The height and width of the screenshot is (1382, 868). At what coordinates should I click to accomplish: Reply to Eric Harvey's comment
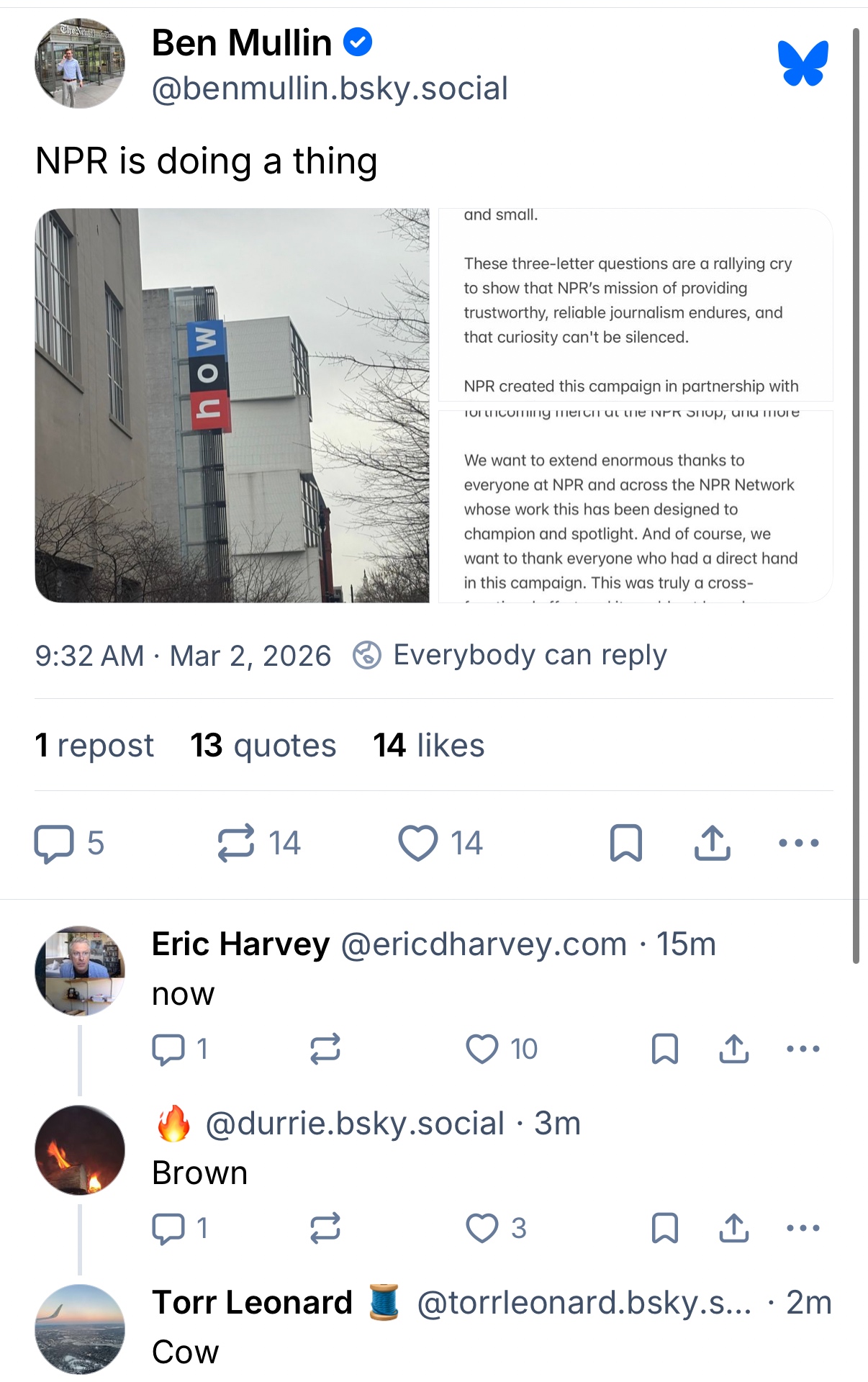point(180,1049)
